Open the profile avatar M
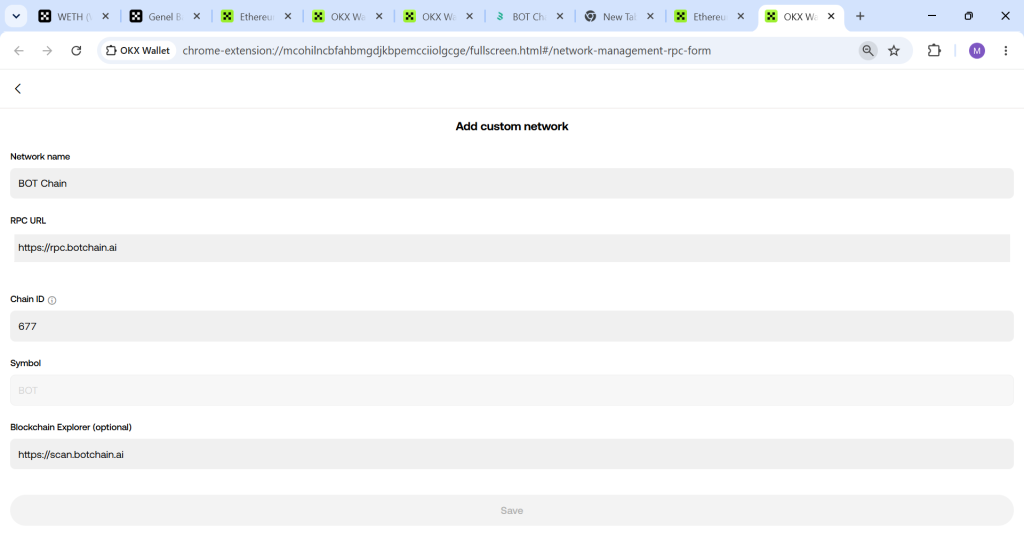1024x538 pixels. click(977, 50)
